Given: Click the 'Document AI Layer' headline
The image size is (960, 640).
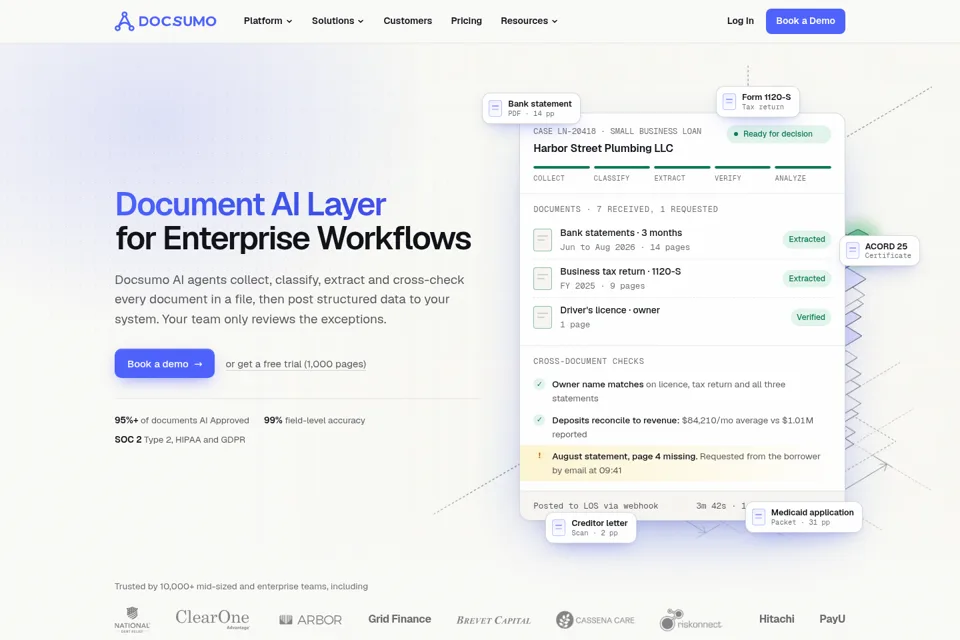Looking at the screenshot, I should pos(250,204).
